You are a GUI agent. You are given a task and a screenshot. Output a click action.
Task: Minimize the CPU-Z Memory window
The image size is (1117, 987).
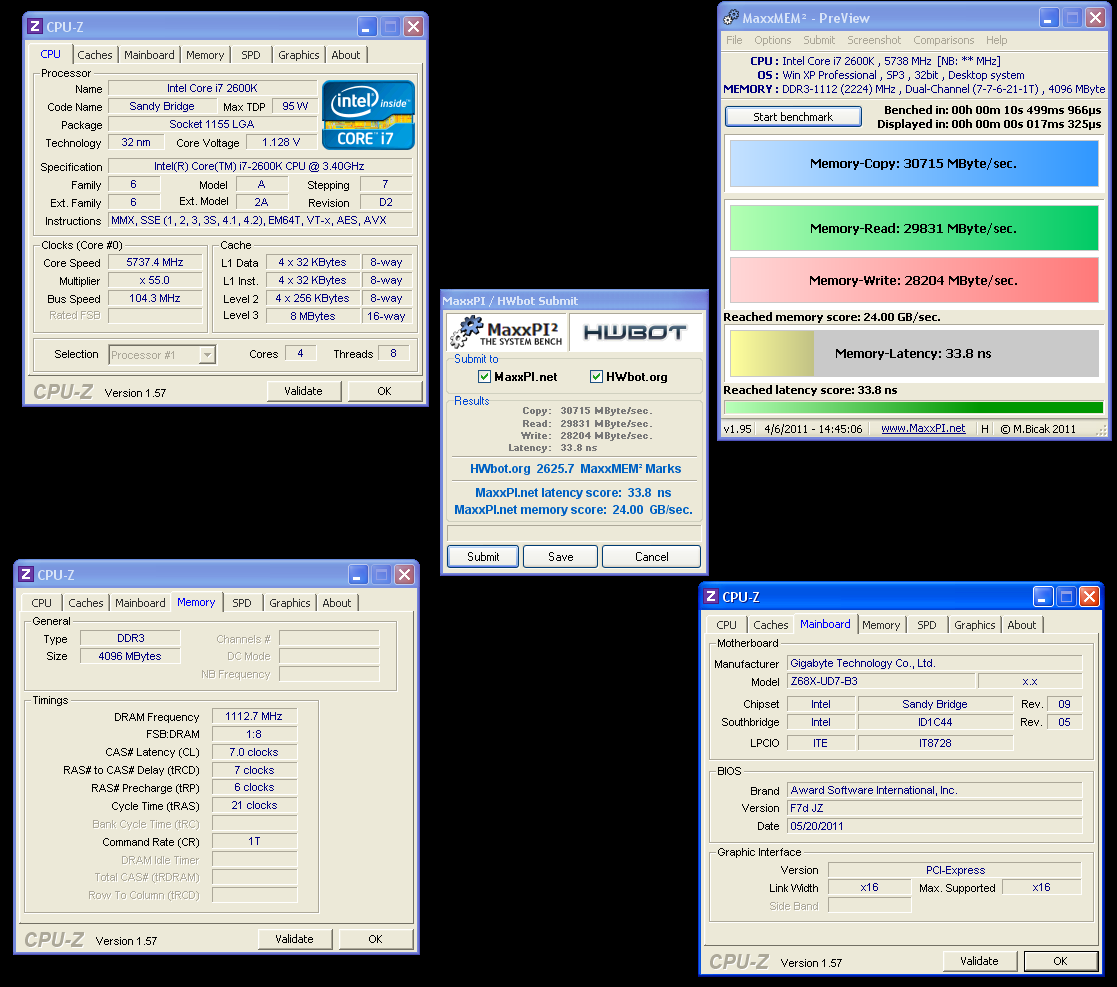click(358, 574)
